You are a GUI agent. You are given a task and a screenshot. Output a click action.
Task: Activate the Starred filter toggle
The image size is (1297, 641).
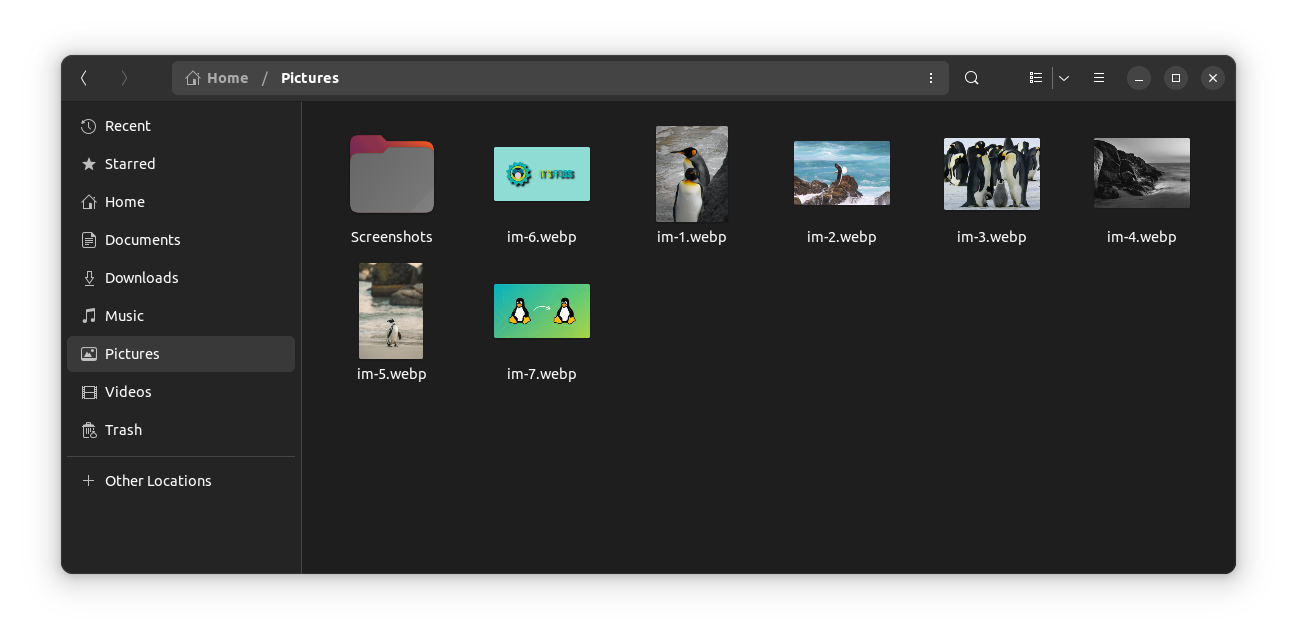(x=88, y=164)
